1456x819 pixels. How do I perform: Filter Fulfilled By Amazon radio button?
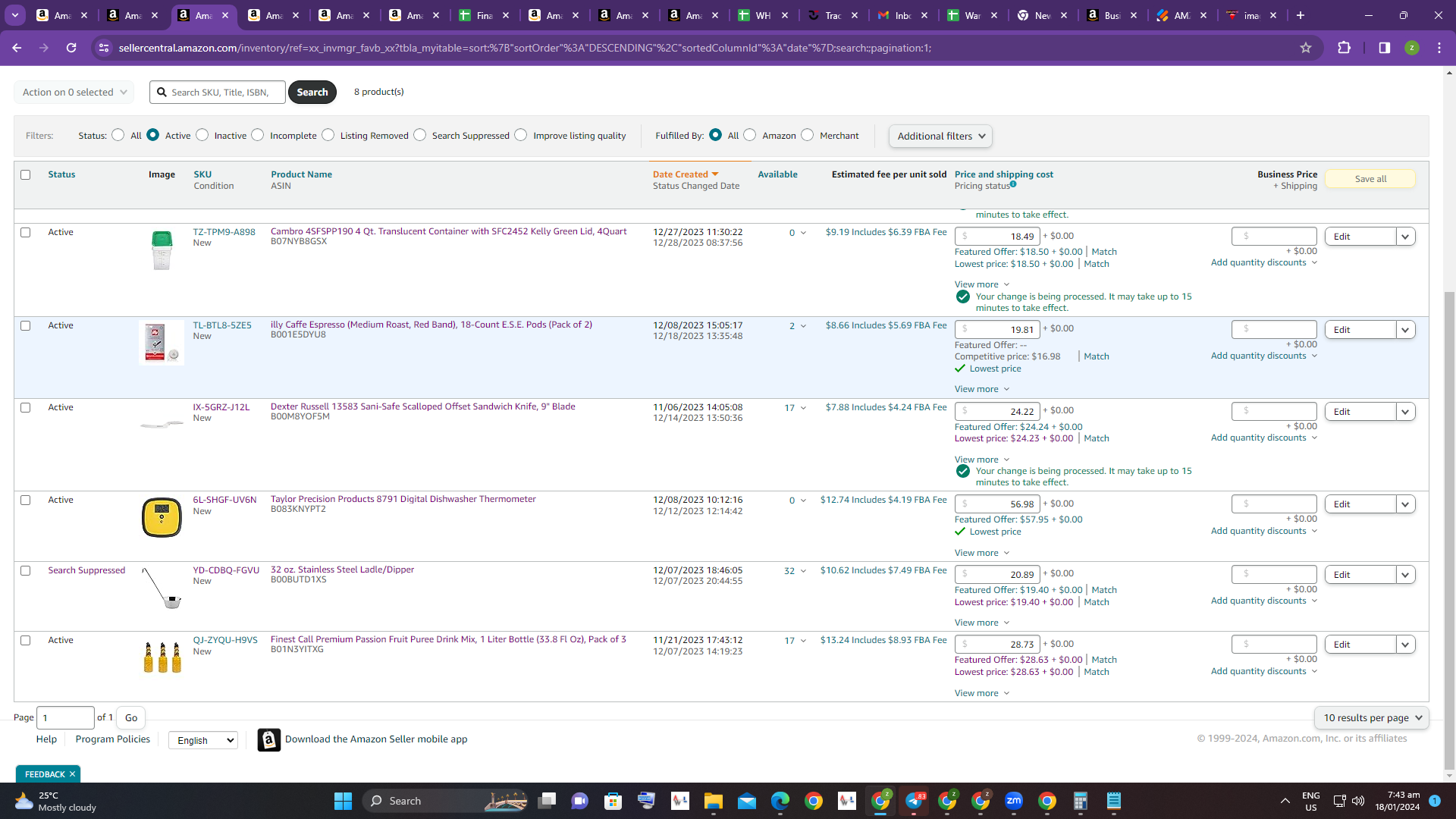[x=750, y=135]
